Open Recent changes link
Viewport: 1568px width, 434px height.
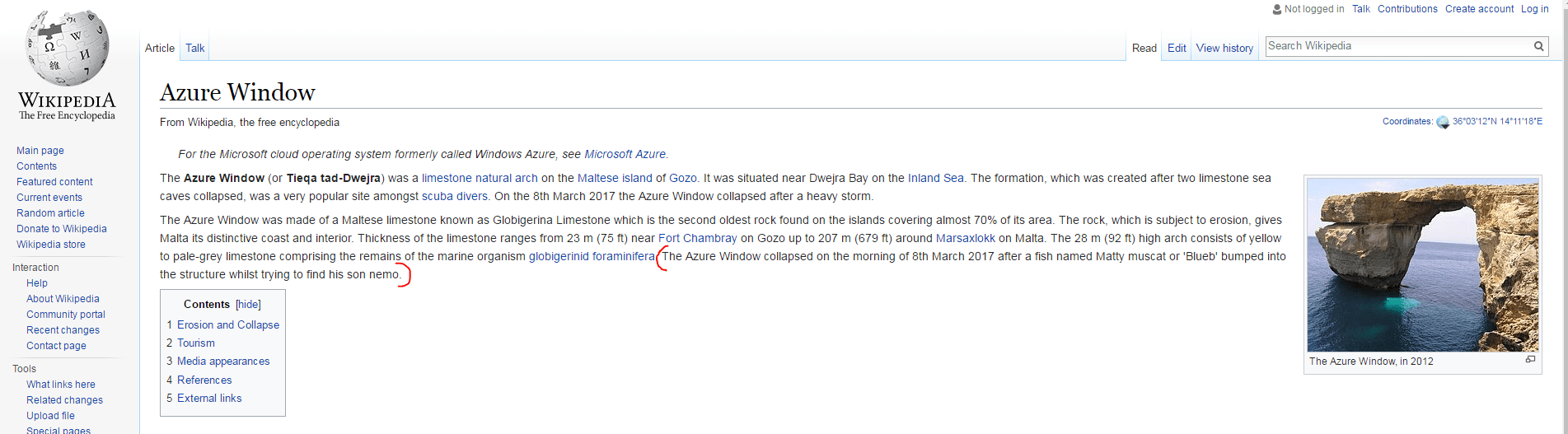click(63, 330)
